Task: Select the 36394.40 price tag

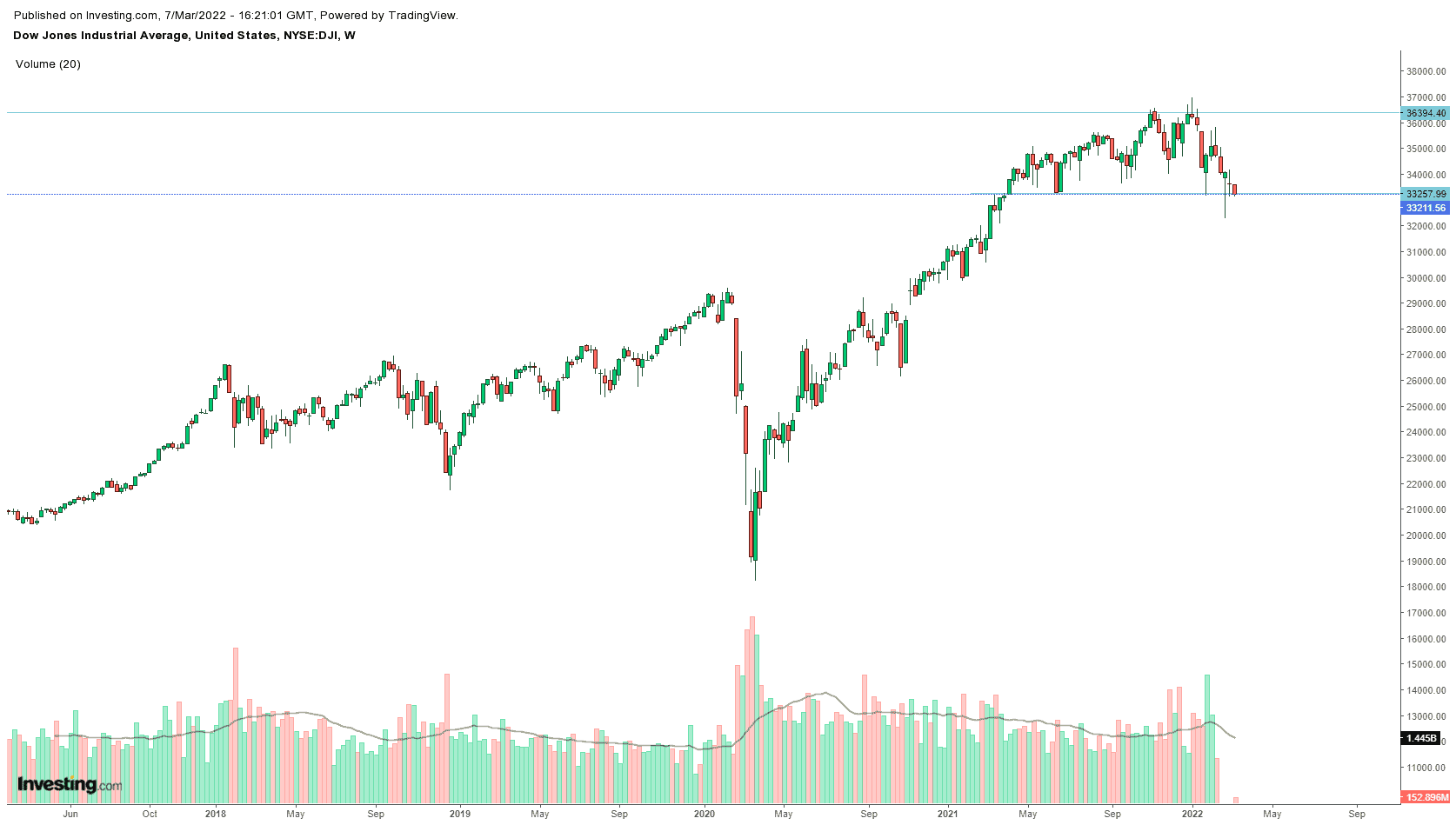Action: 1426,113
